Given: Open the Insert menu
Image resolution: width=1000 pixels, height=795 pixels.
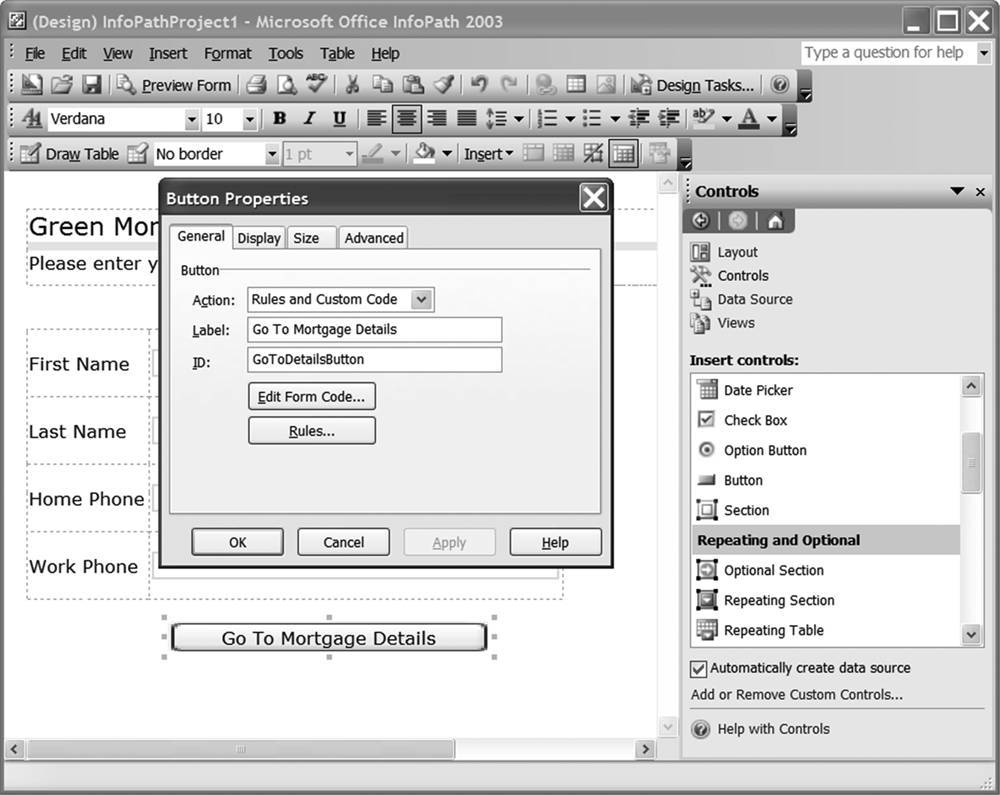Looking at the screenshot, I should click(x=168, y=54).
